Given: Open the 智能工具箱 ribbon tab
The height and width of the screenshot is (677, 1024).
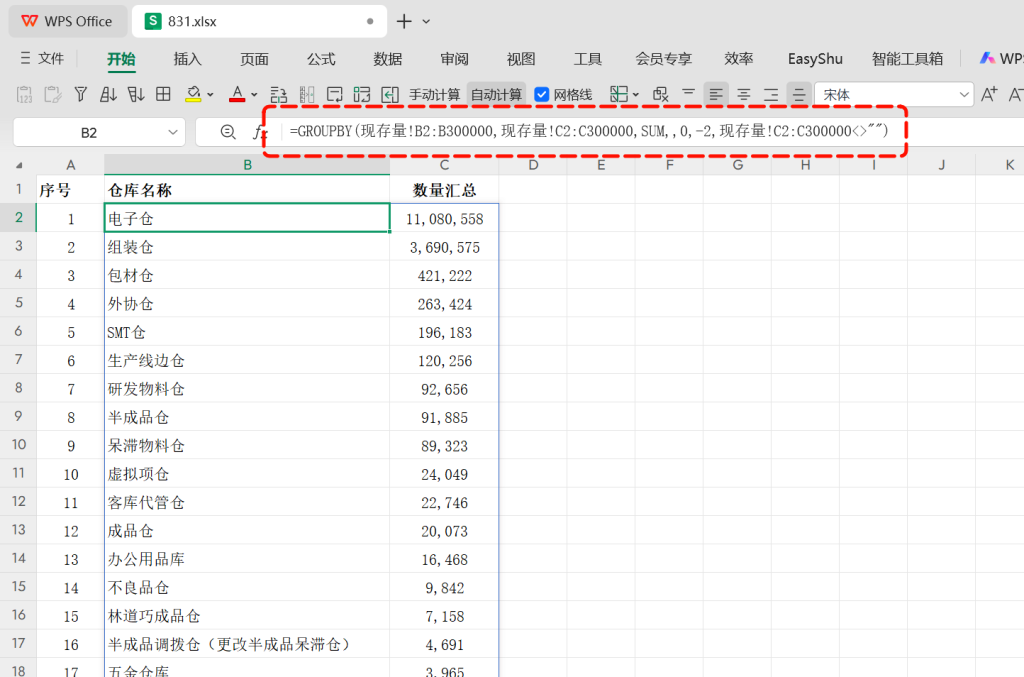Looking at the screenshot, I should click(x=907, y=59).
